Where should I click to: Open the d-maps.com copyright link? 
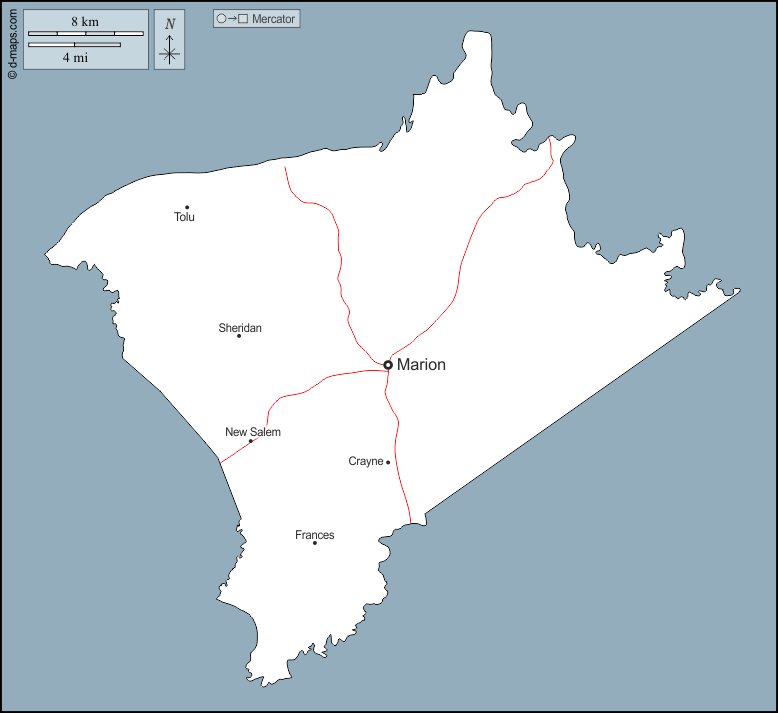click(12, 42)
